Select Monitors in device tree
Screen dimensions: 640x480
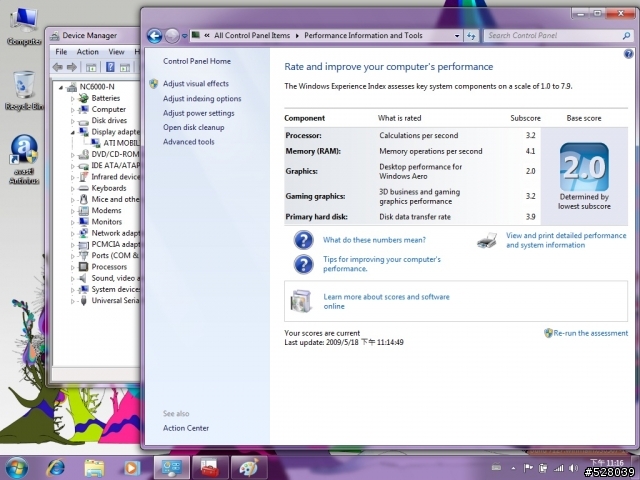[x=107, y=222]
